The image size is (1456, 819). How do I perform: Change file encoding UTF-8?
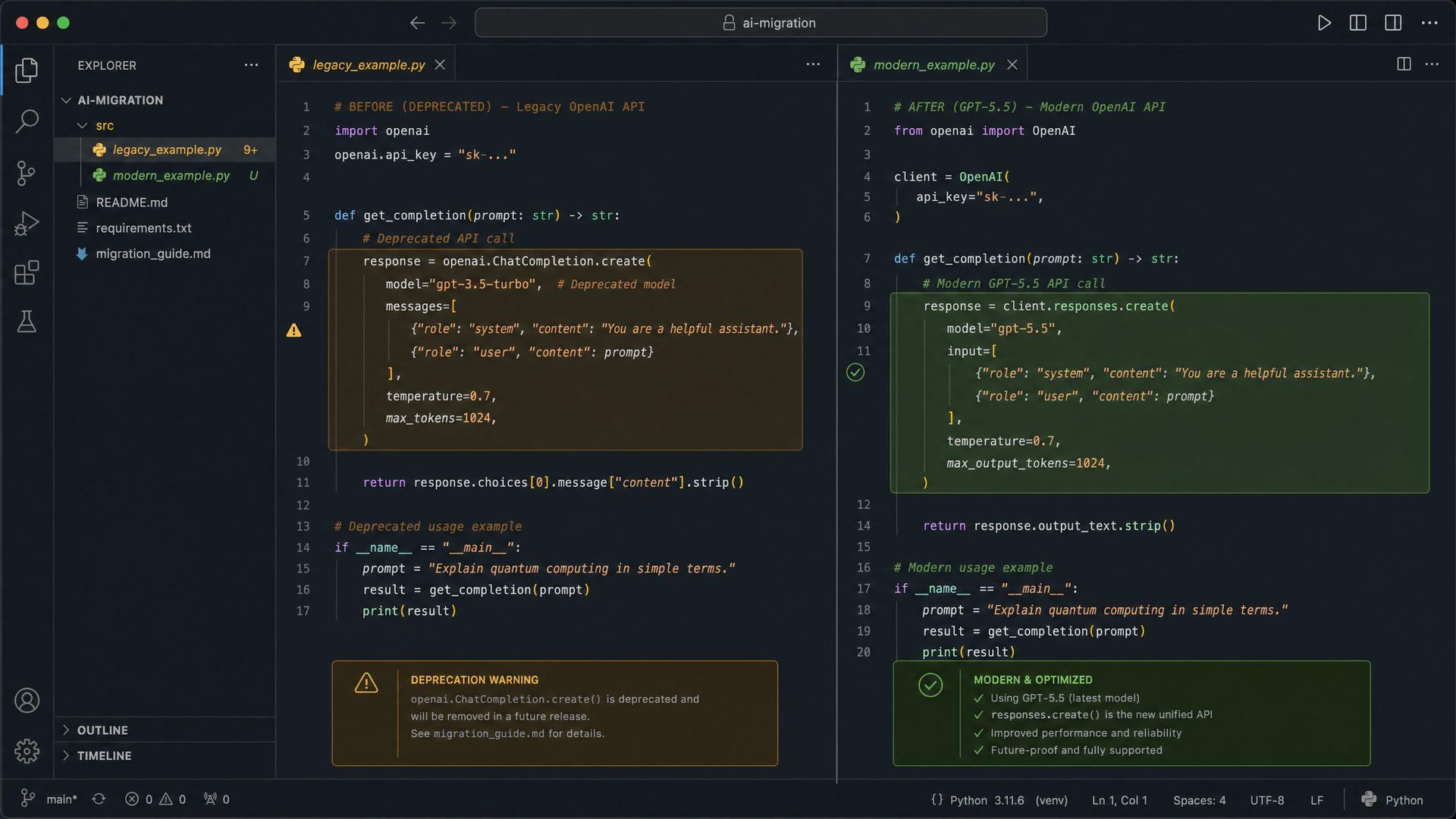click(x=1267, y=800)
